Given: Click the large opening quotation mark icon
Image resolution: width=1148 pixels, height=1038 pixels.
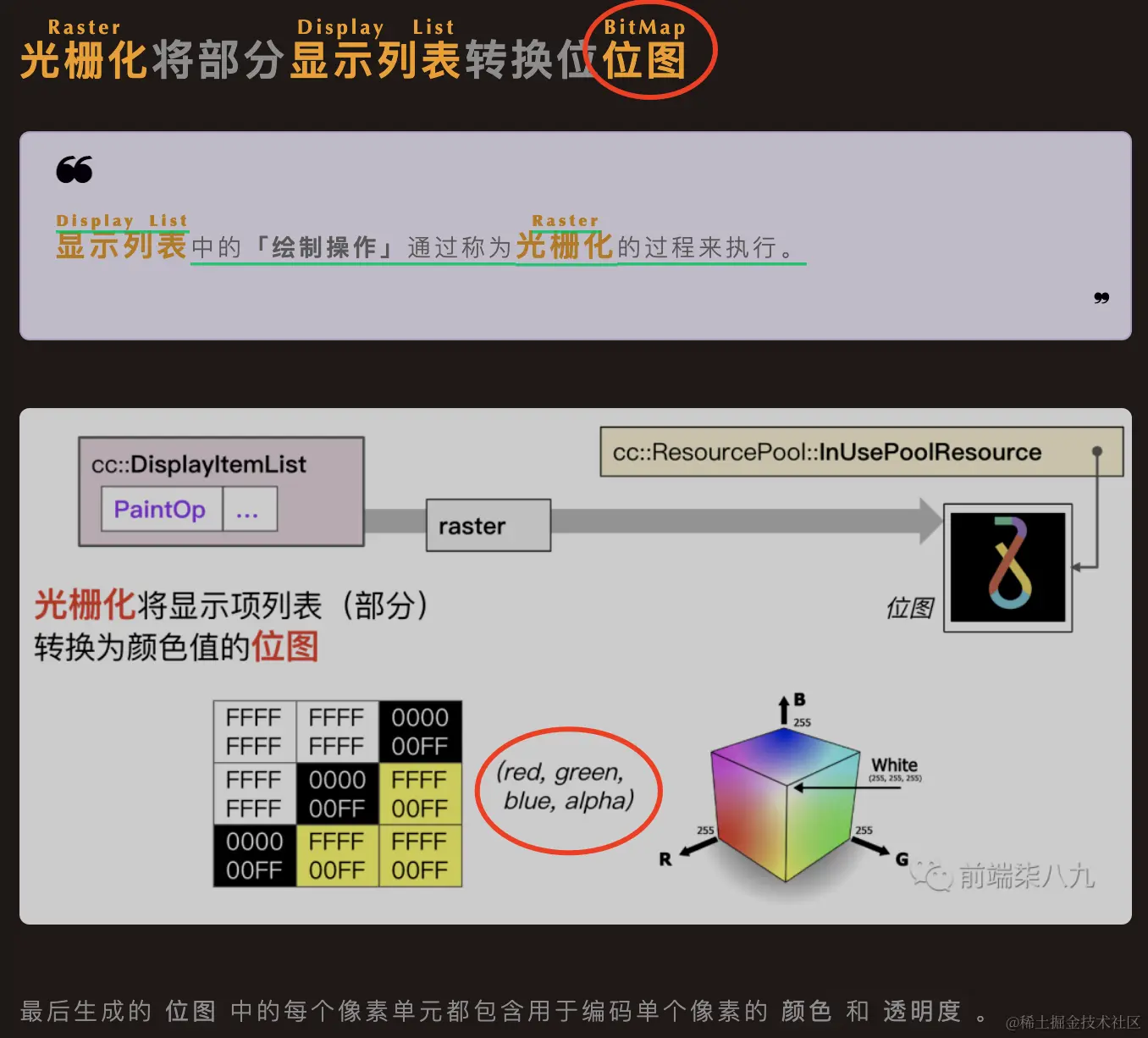Looking at the screenshot, I should [75, 170].
